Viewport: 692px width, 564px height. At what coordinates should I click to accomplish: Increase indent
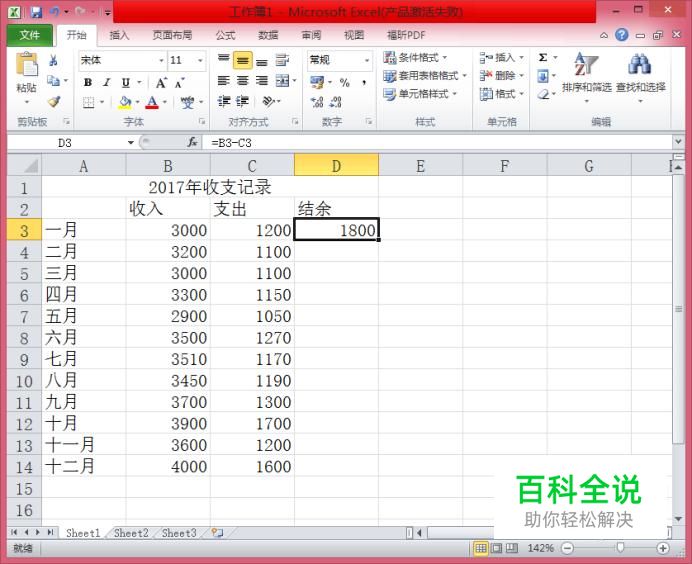242,102
